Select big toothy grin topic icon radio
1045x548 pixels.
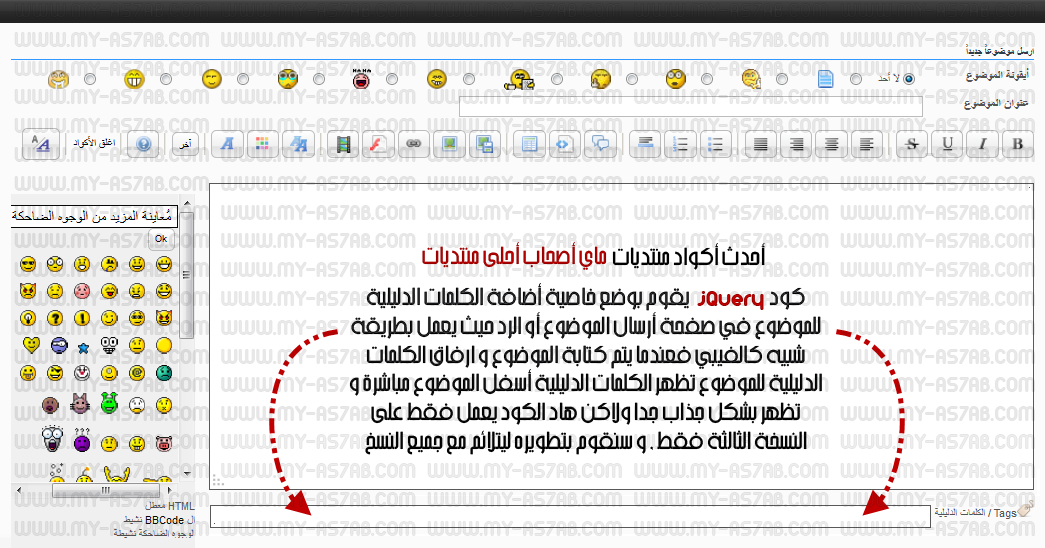166,79
